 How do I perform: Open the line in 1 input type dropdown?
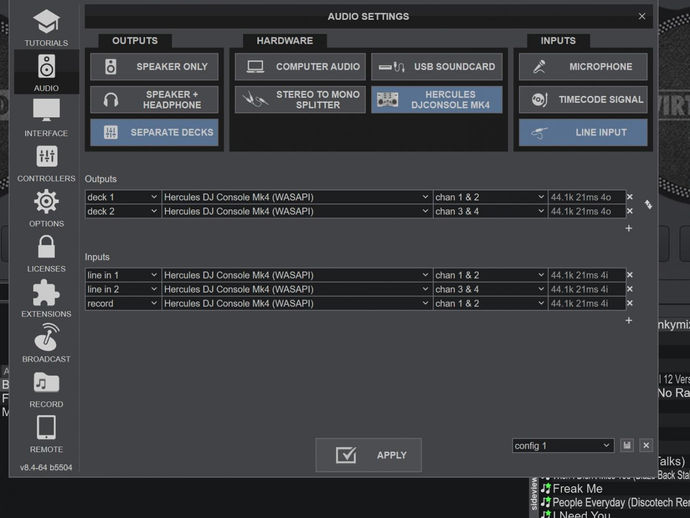tap(123, 275)
